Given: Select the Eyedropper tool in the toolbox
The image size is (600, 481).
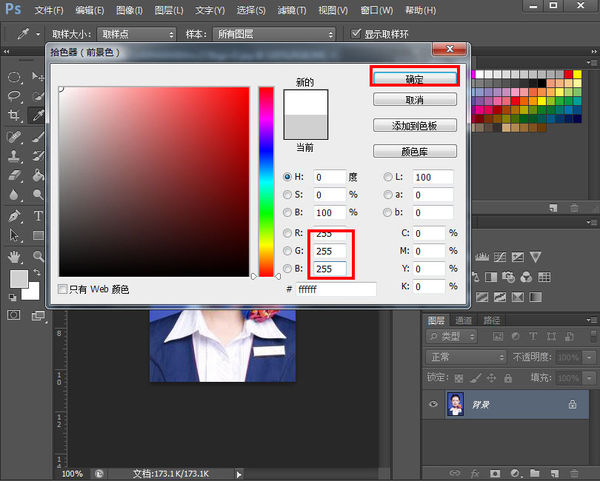Looking at the screenshot, I should coord(38,116).
